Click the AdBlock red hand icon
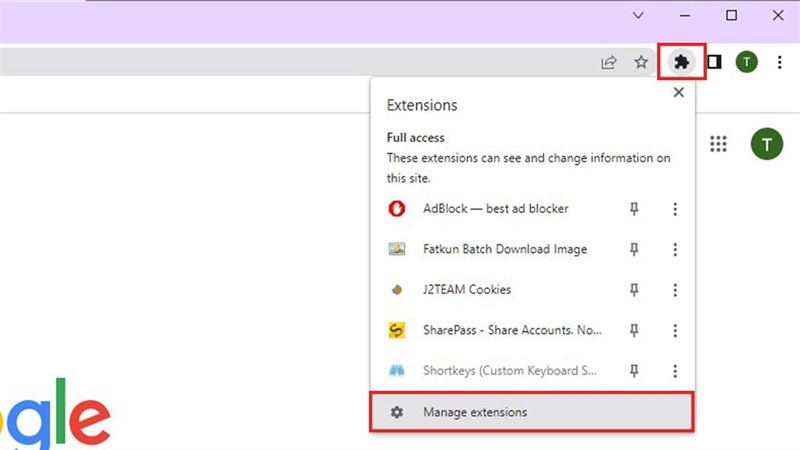 tap(397, 209)
